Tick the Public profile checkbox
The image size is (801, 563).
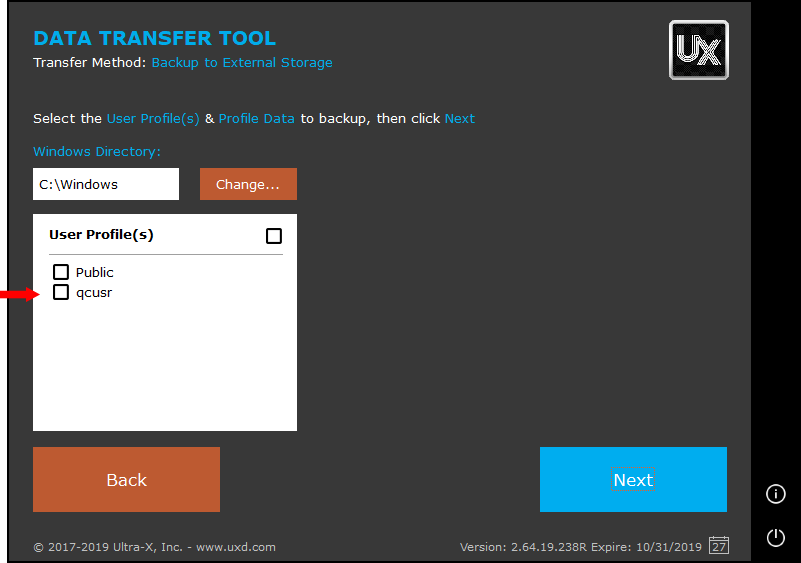61,272
